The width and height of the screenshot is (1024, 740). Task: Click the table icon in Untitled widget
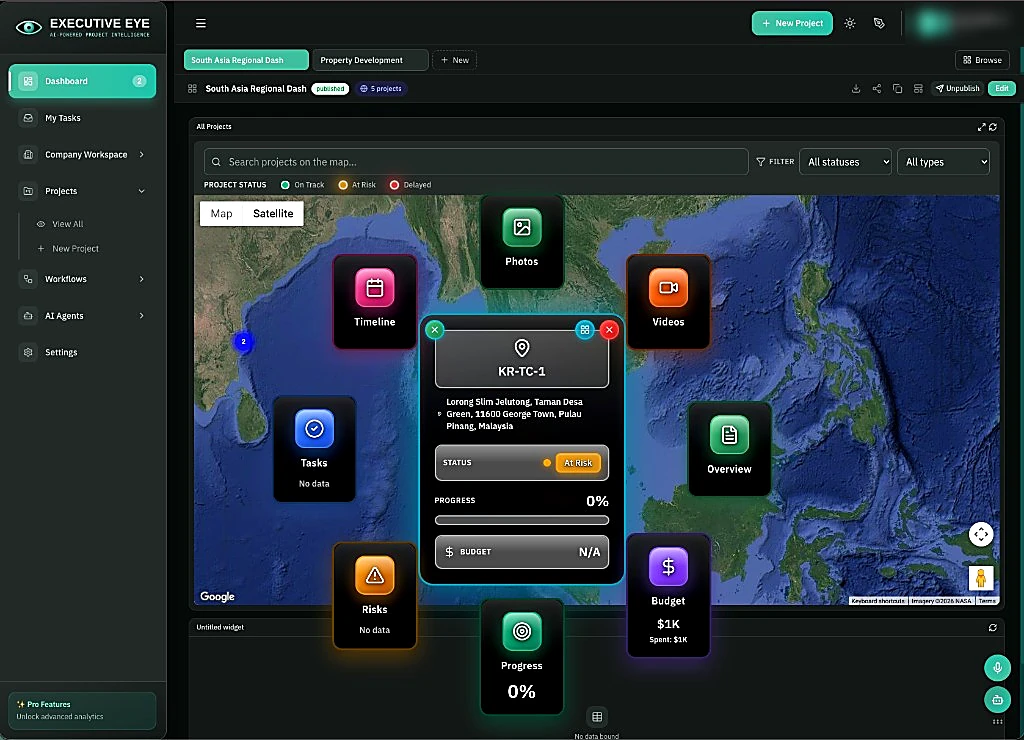(x=597, y=716)
